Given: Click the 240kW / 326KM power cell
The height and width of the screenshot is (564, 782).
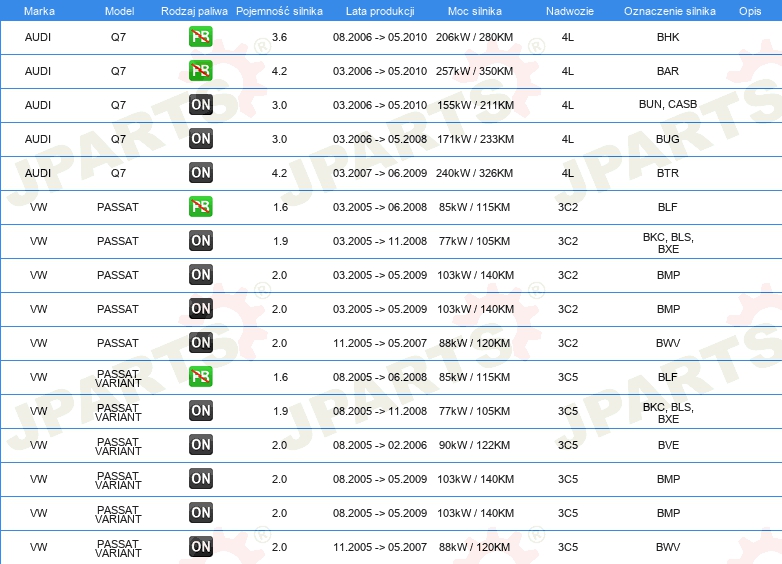Looking at the screenshot, I should point(474,173).
